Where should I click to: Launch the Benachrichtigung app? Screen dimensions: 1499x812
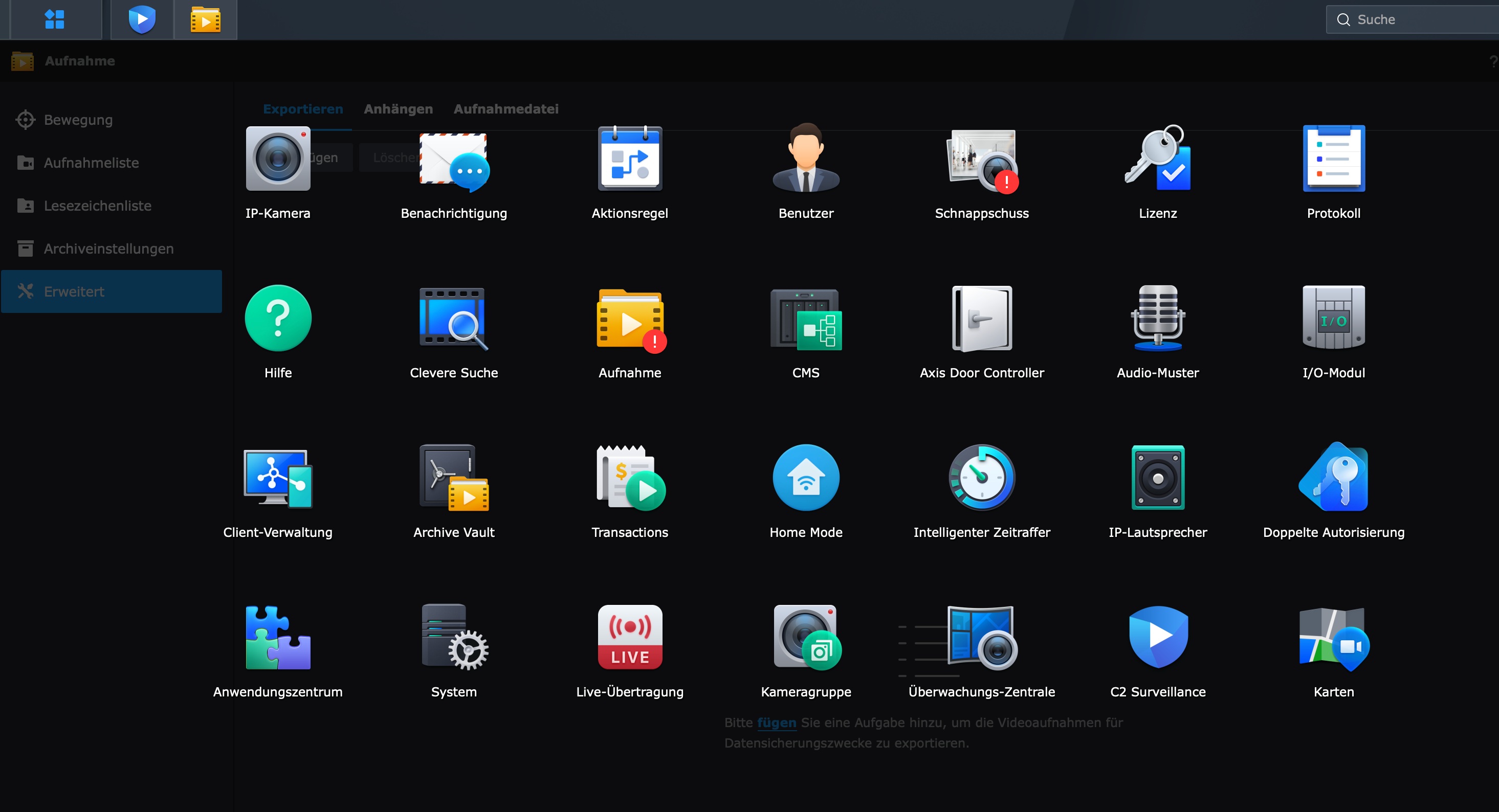pos(453,161)
